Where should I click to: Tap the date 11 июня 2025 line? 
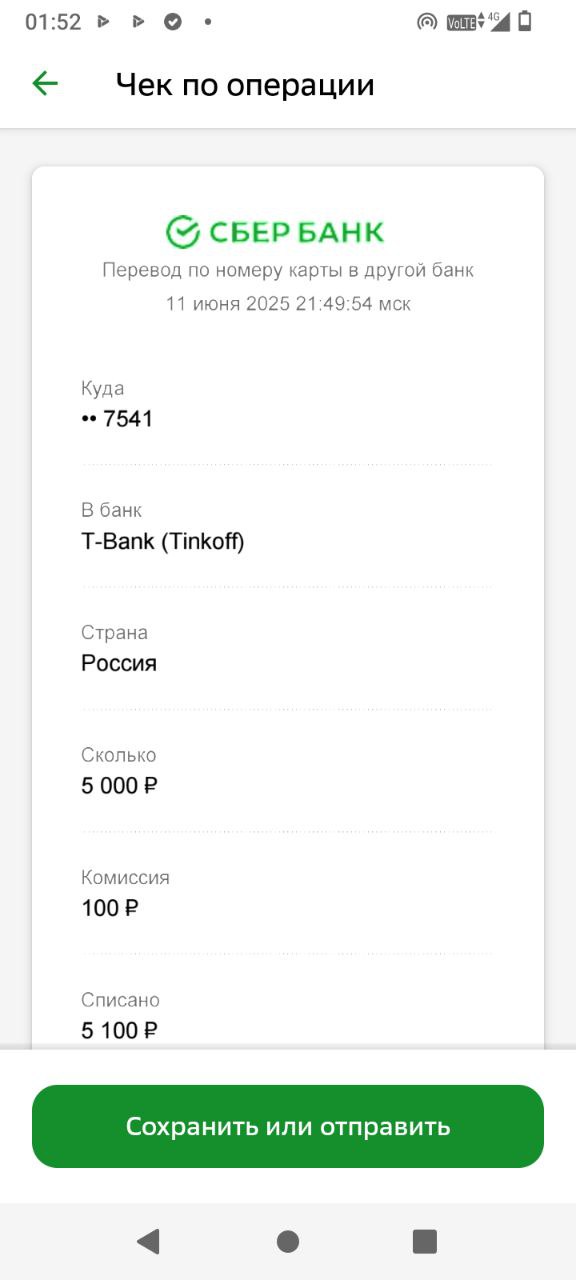[288, 303]
